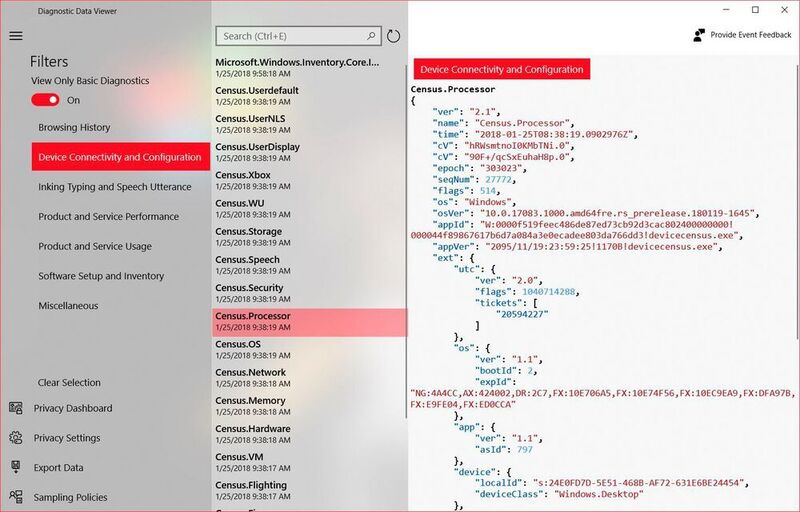Screen dimensions: 800x512
Task: Select Device Connectivity and Configuration filter
Action: (x=121, y=157)
